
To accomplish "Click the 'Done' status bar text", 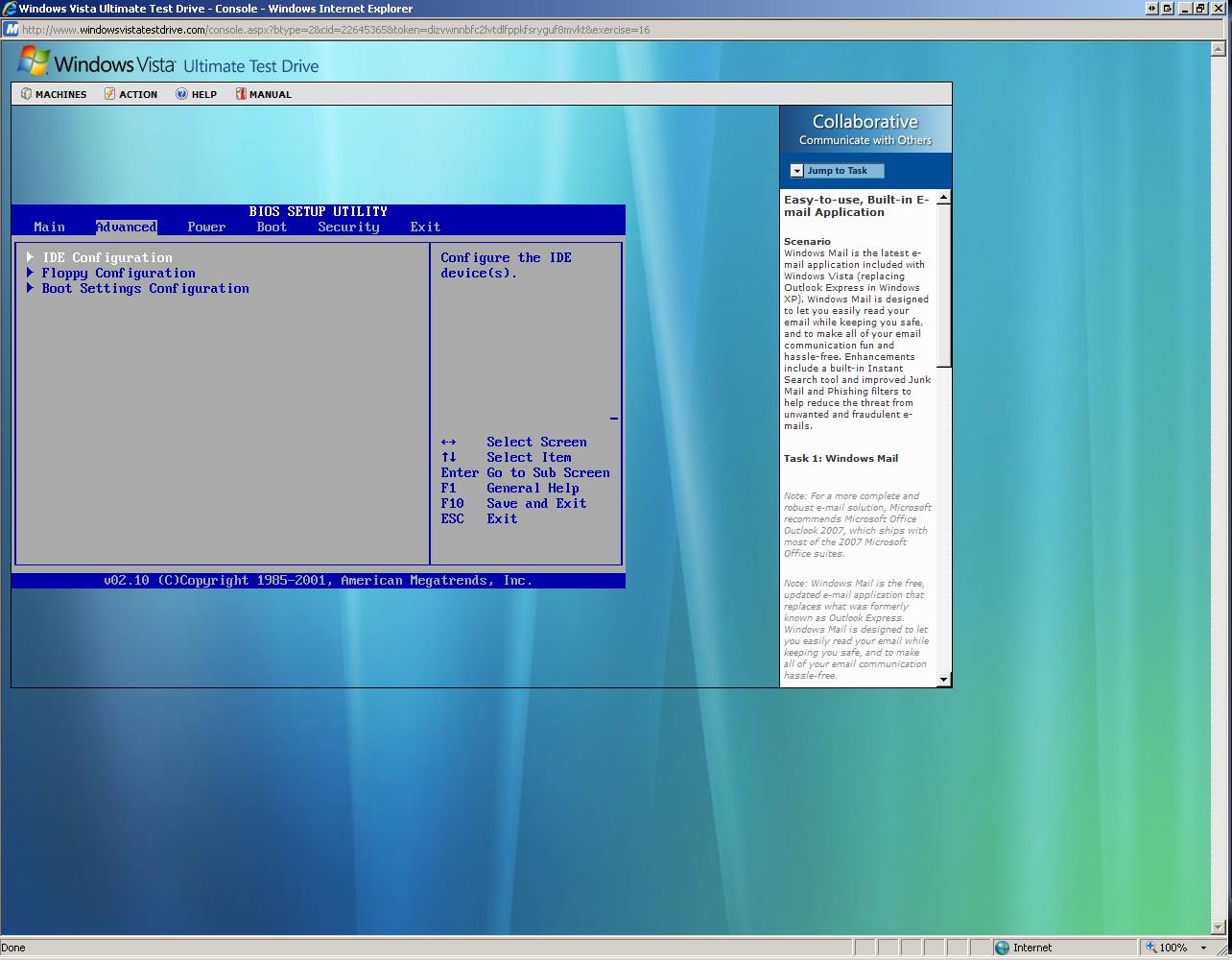I will [x=13, y=948].
